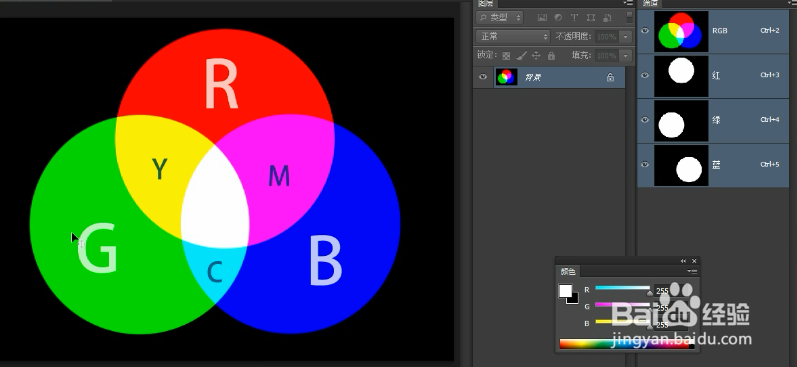Click the Ctrl+3 shortcut text
The height and width of the screenshot is (367, 797).
pyautogui.click(x=770, y=75)
